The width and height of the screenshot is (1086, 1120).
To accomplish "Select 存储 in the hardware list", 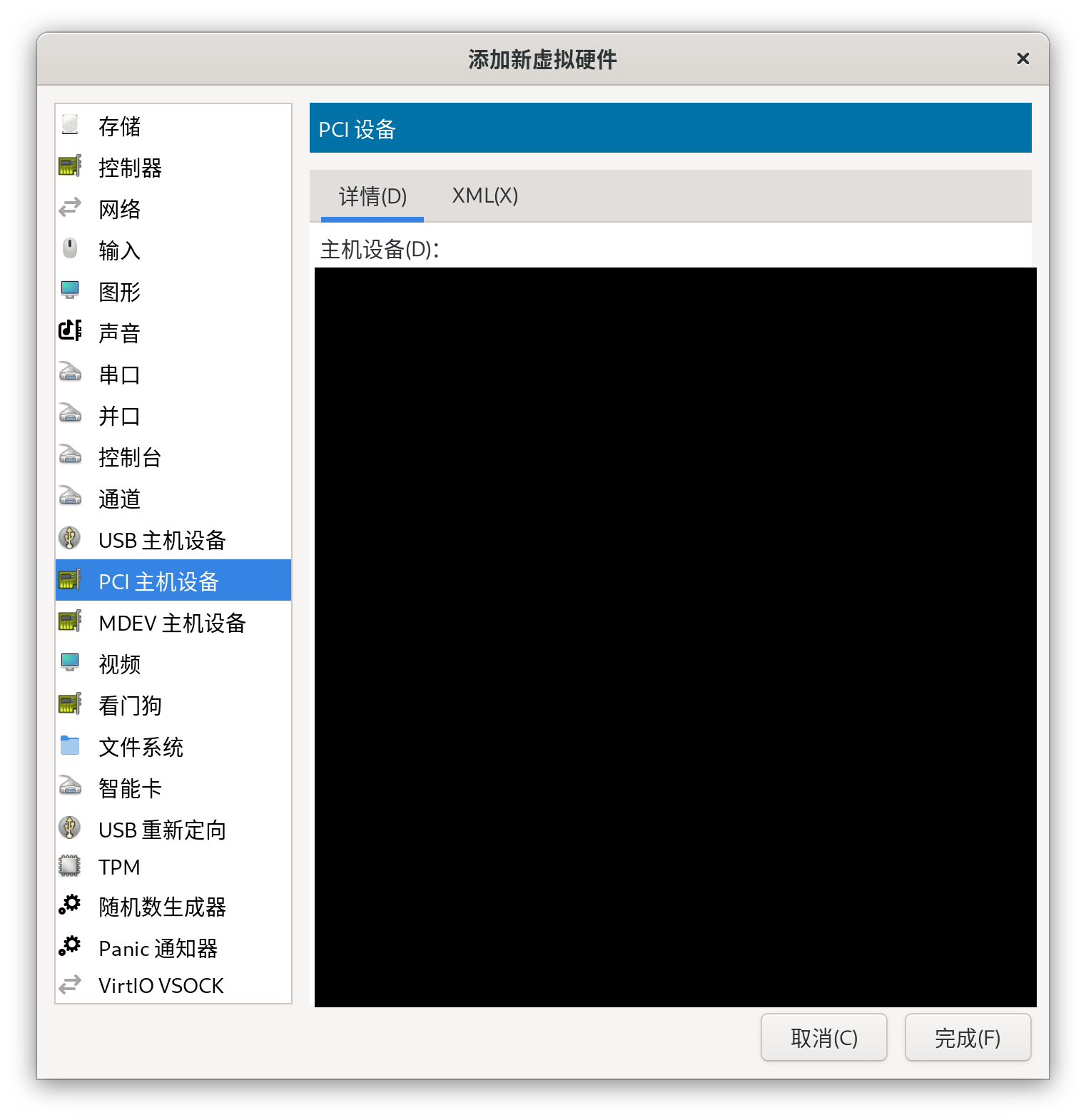I will (x=173, y=126).
